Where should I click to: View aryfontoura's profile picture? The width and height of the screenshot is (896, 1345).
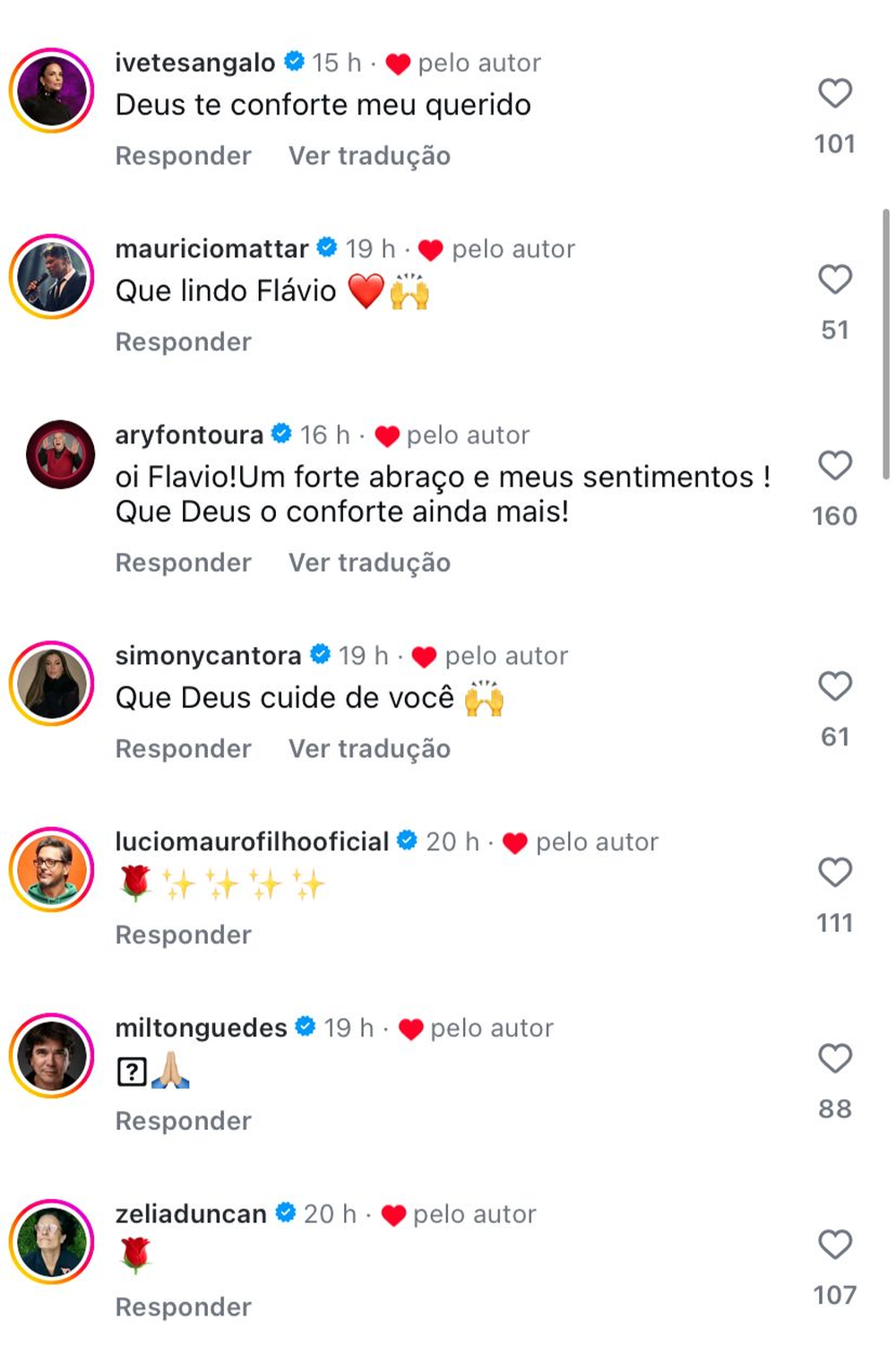point(60,454)
